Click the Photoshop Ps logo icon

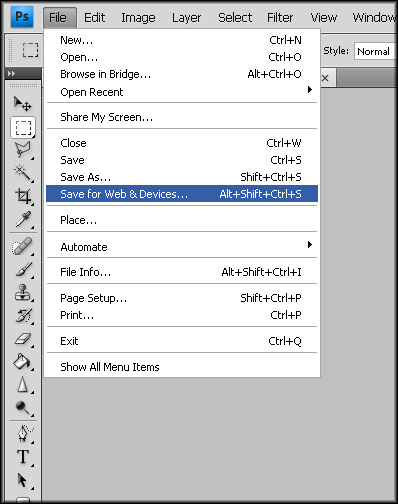[22, 16]
